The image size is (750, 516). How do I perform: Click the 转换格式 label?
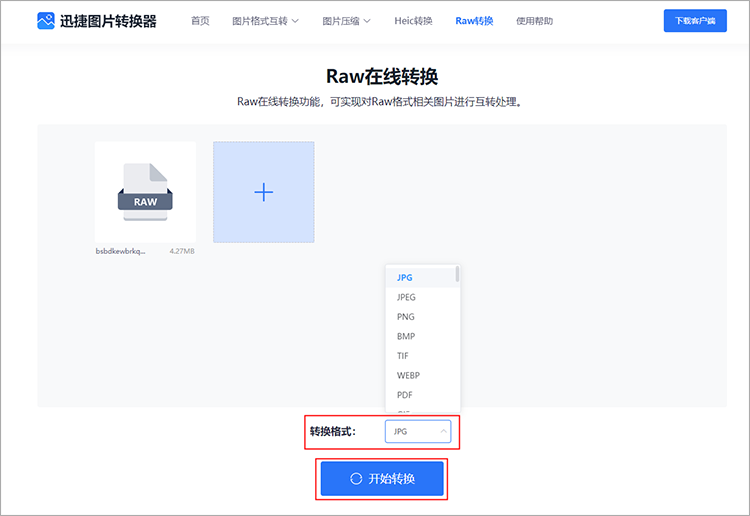click(x=333, y=431)
